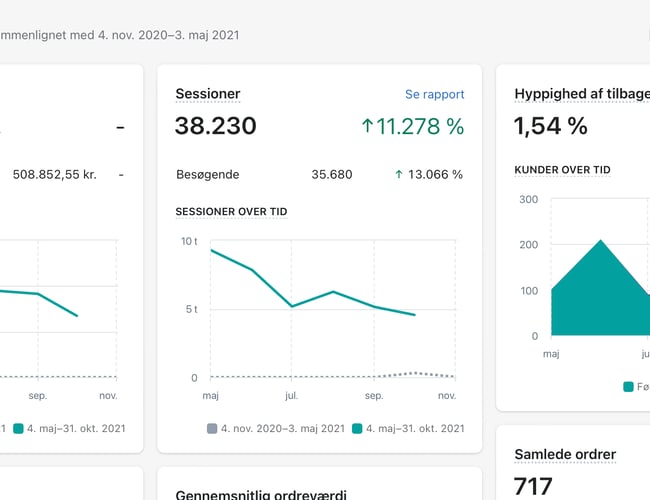Image resolution: width=650 pixels, height=500 pixels.
Task: Click teal legend swatch in the leftmost card
Action: (x=18, y=429)
